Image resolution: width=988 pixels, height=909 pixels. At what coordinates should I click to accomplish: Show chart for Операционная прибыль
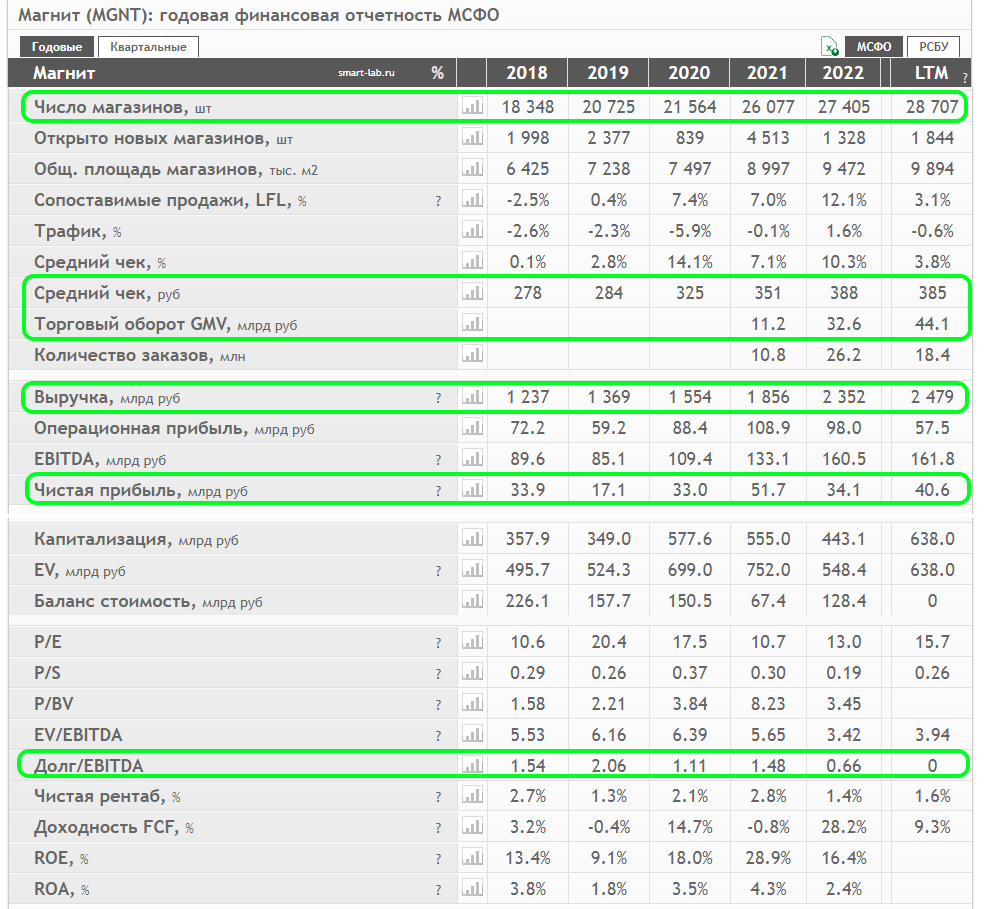472,427
